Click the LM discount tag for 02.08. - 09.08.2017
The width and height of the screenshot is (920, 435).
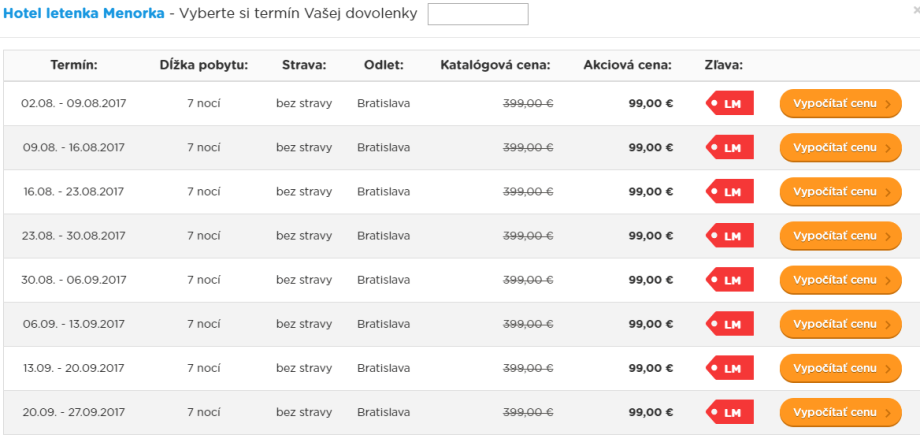coord(730,103)
